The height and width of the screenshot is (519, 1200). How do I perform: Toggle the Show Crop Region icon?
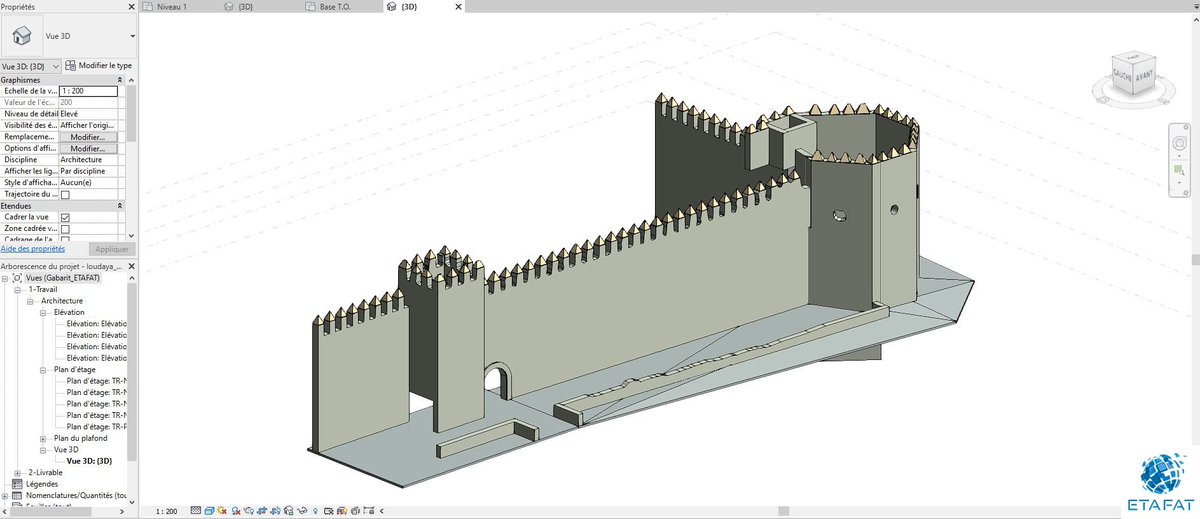(275, 511)
